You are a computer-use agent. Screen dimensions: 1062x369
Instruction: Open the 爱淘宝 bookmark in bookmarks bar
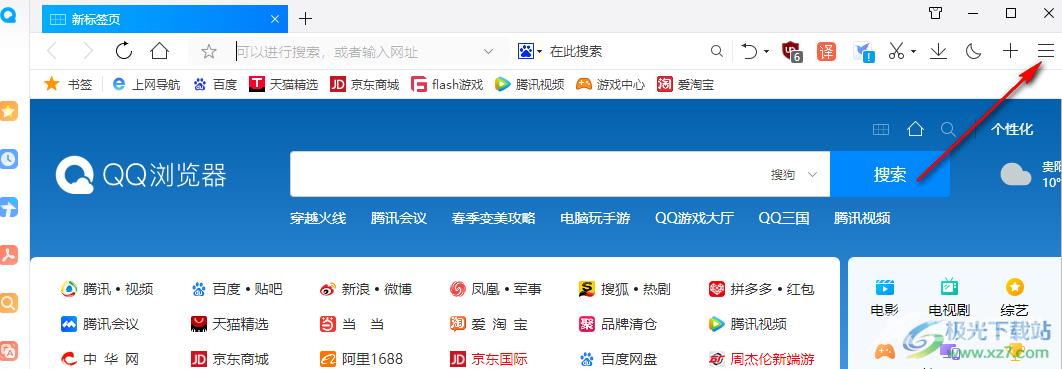pyautogui.click(x=685, y=85)
